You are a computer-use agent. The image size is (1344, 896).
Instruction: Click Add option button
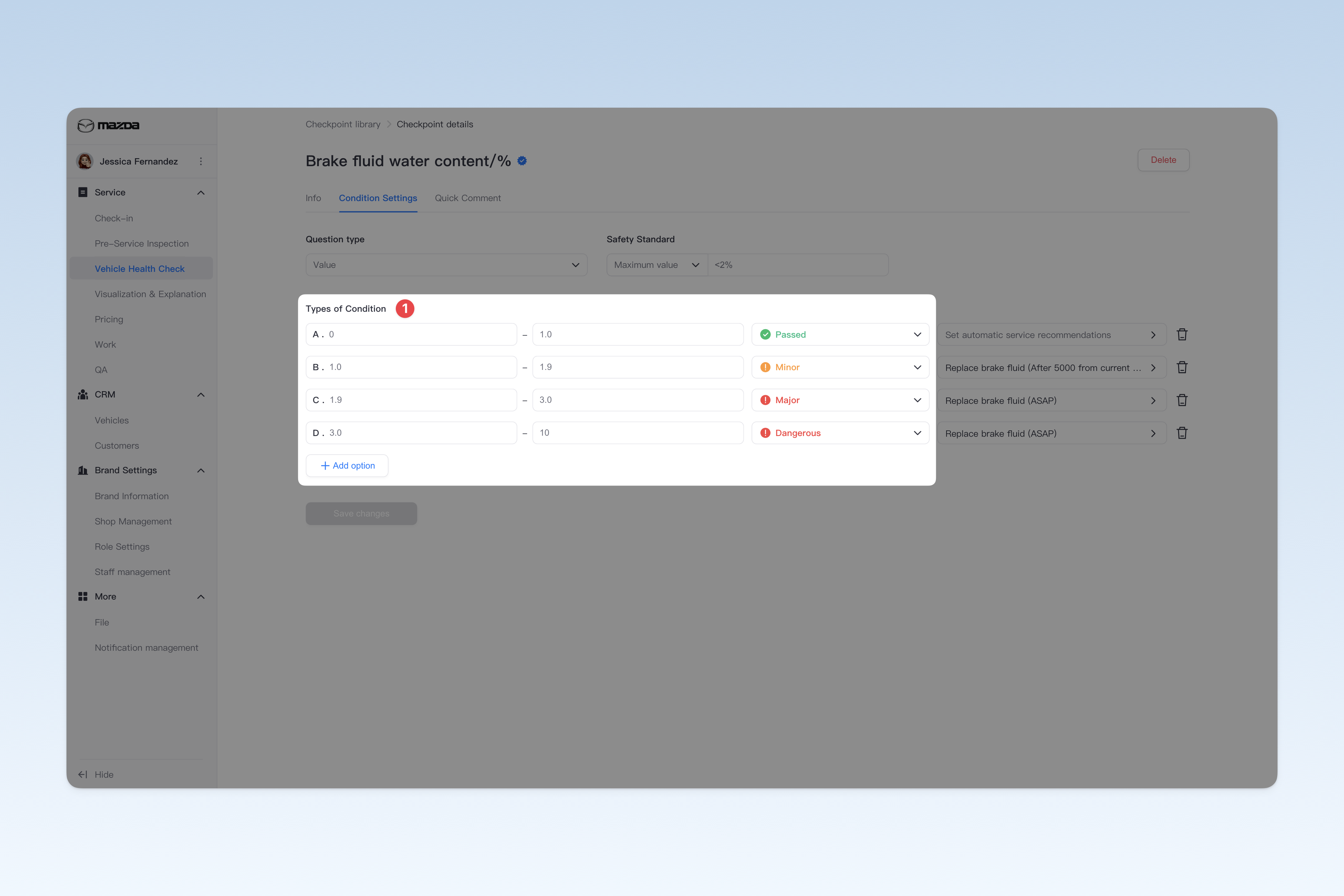347,466
